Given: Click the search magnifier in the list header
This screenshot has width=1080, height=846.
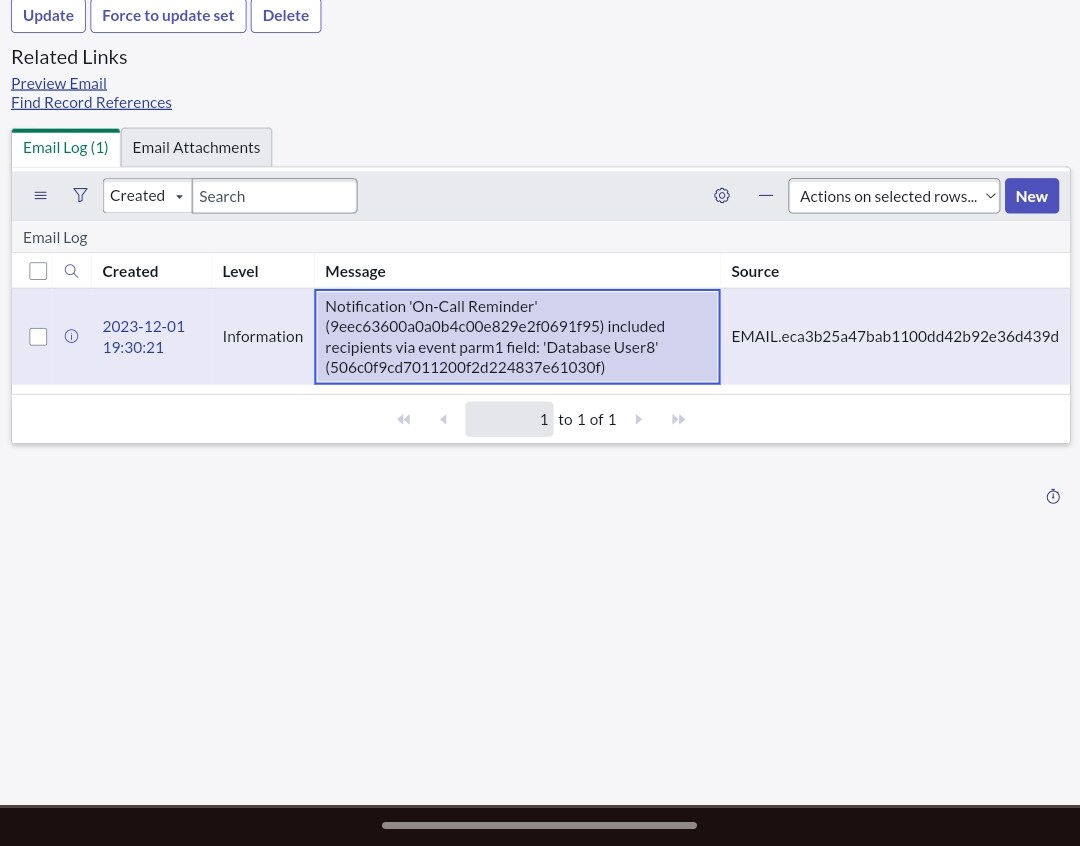Looking at the screenshot, I should pos(70,270).
